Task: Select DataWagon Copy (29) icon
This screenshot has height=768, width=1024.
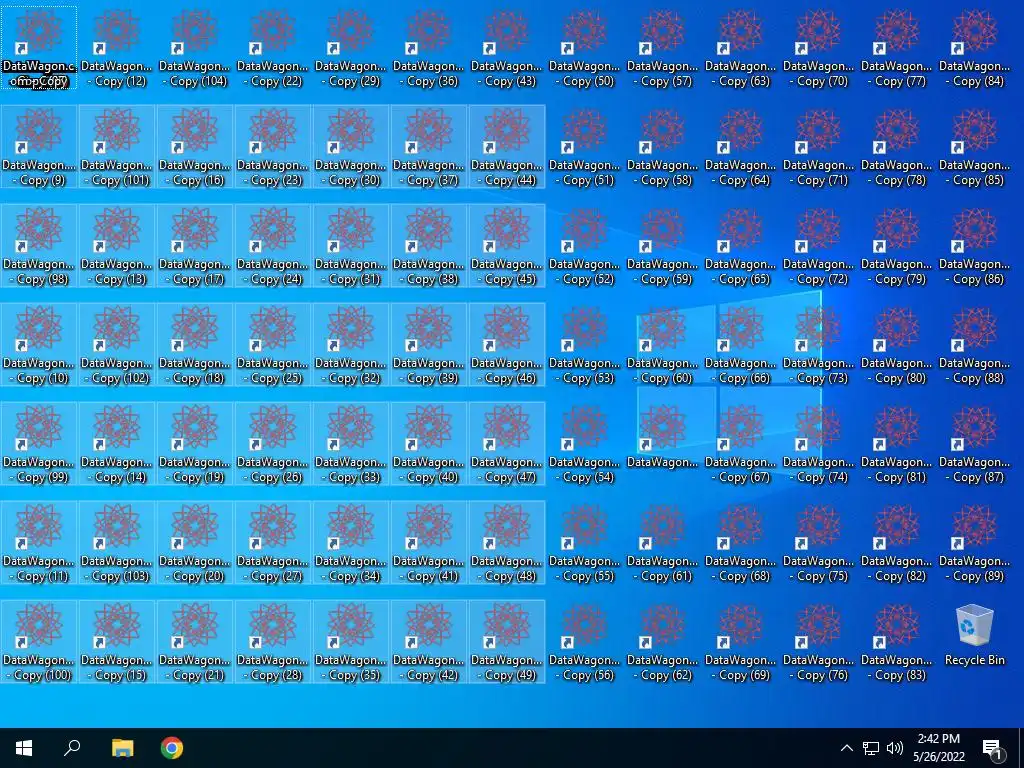Action: point(351,48)
